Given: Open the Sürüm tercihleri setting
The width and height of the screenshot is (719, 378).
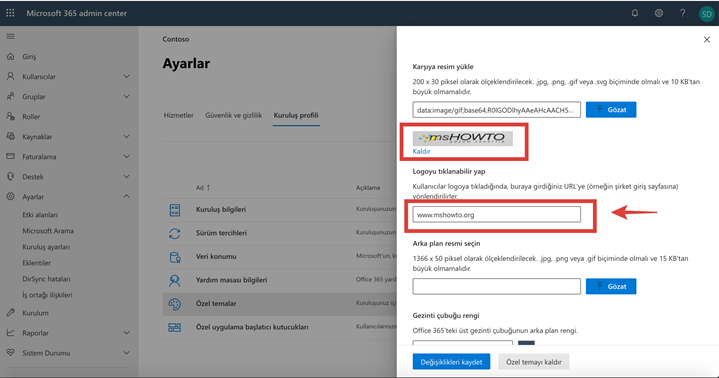Looking at the screenshot, I should (221, 233).
